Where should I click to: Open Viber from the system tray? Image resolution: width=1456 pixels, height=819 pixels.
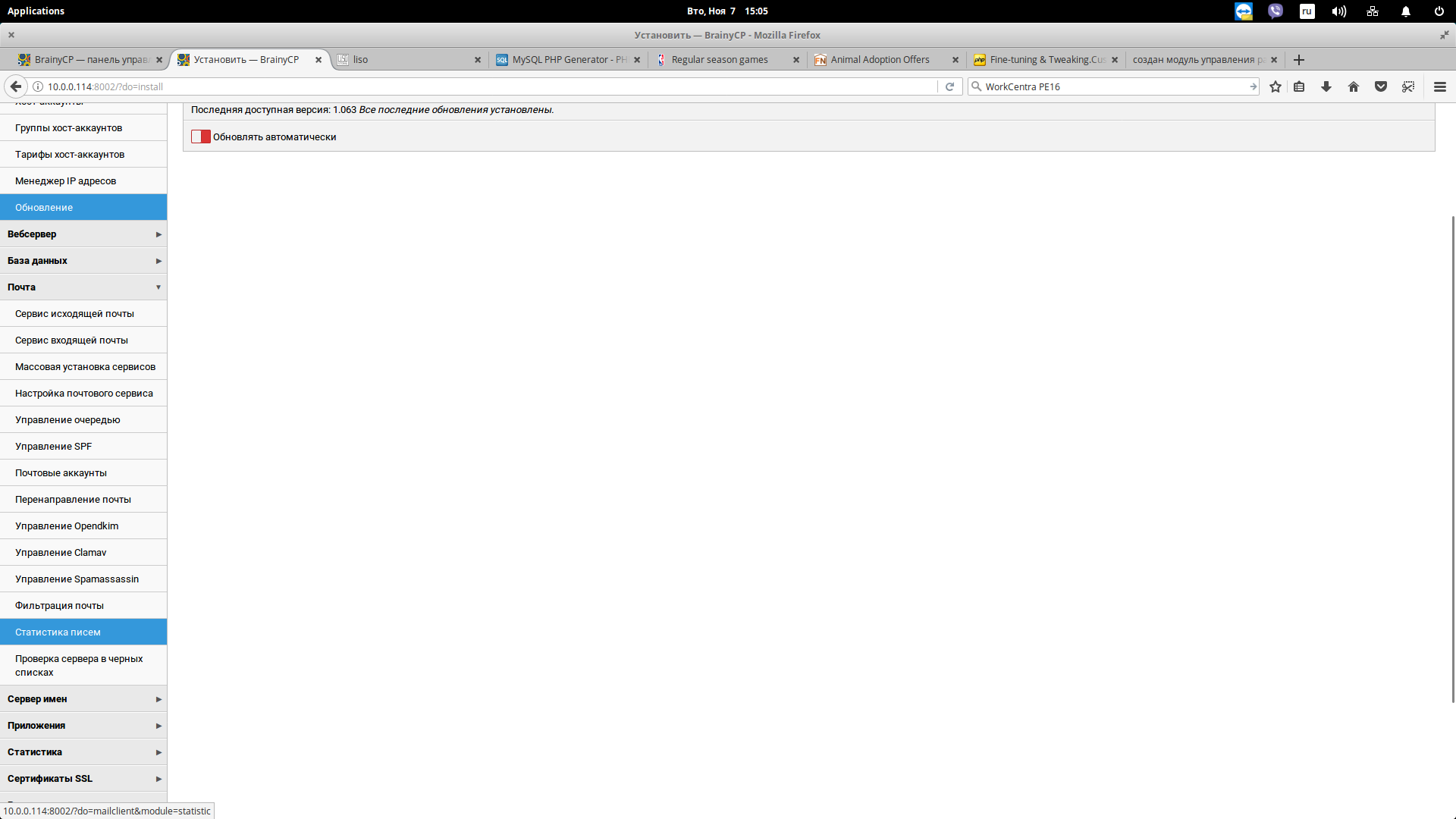[1275, 11]
